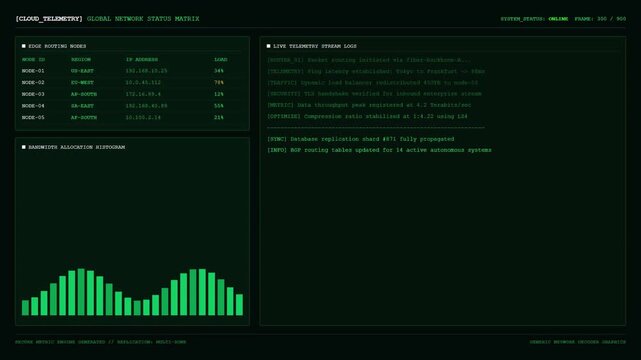Image resolution: width=641 pixels, height=360 pixels.
Task: Click the square marker beside BANDWIDTH ALLOCATION HISTOGRAM
Action: [24, 147]
